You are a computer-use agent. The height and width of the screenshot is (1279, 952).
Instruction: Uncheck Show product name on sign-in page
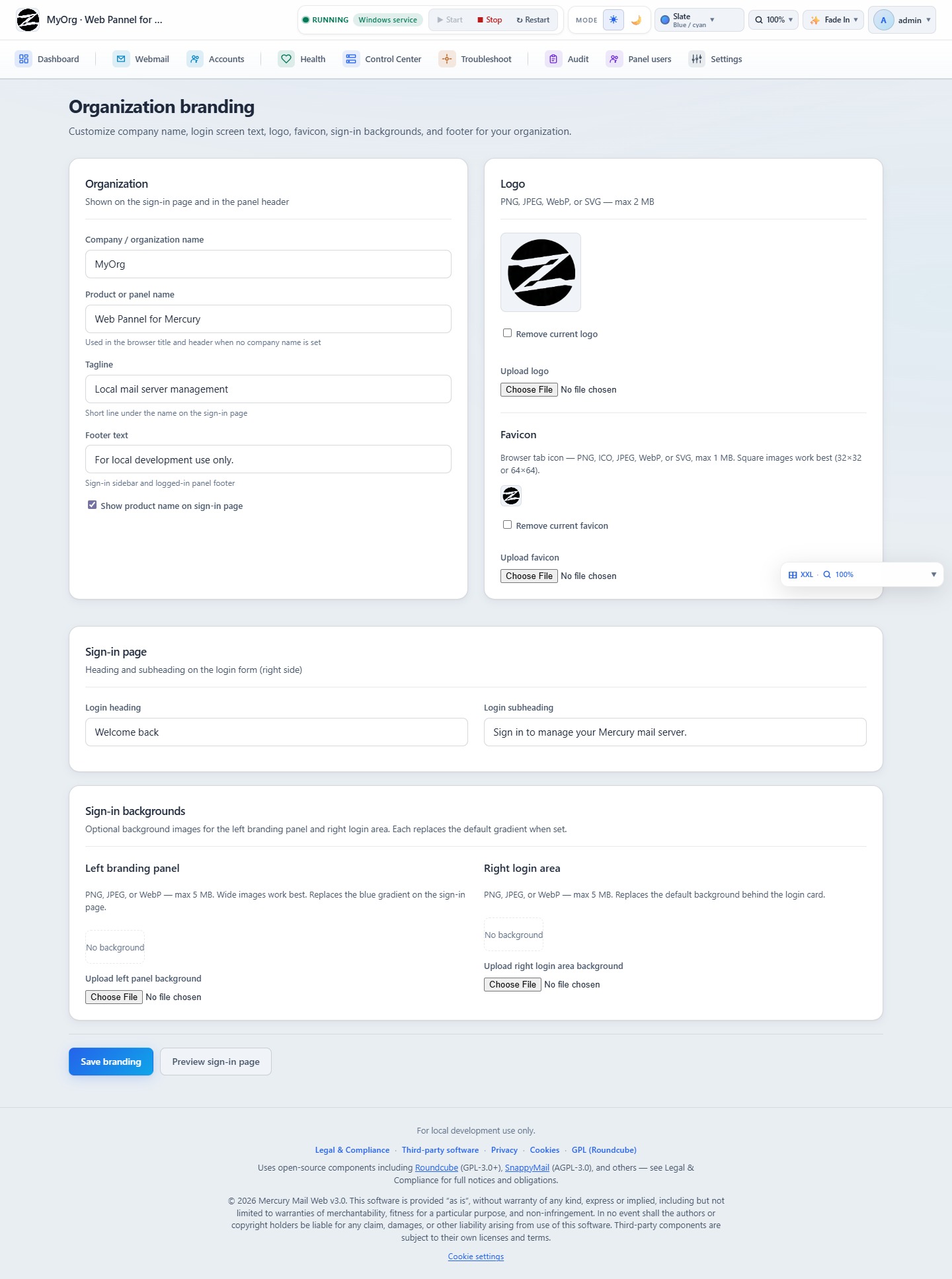(92, 505)
